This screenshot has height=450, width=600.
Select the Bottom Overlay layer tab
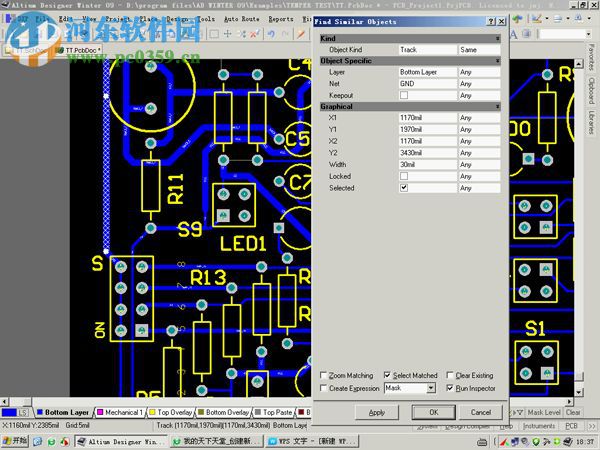(223, 412)
